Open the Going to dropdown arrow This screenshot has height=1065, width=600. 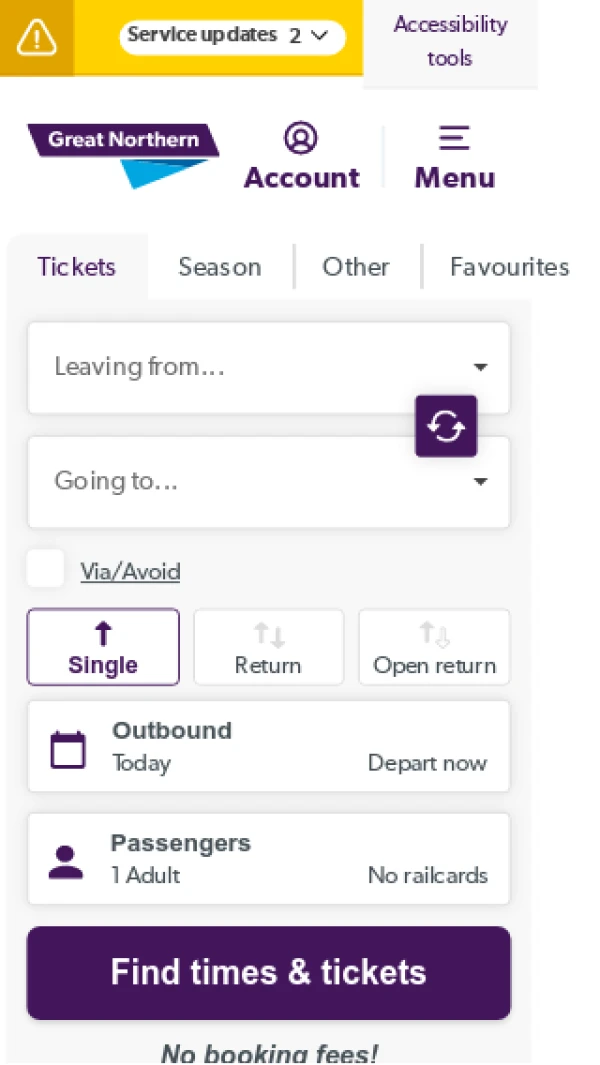click(480, 481)
